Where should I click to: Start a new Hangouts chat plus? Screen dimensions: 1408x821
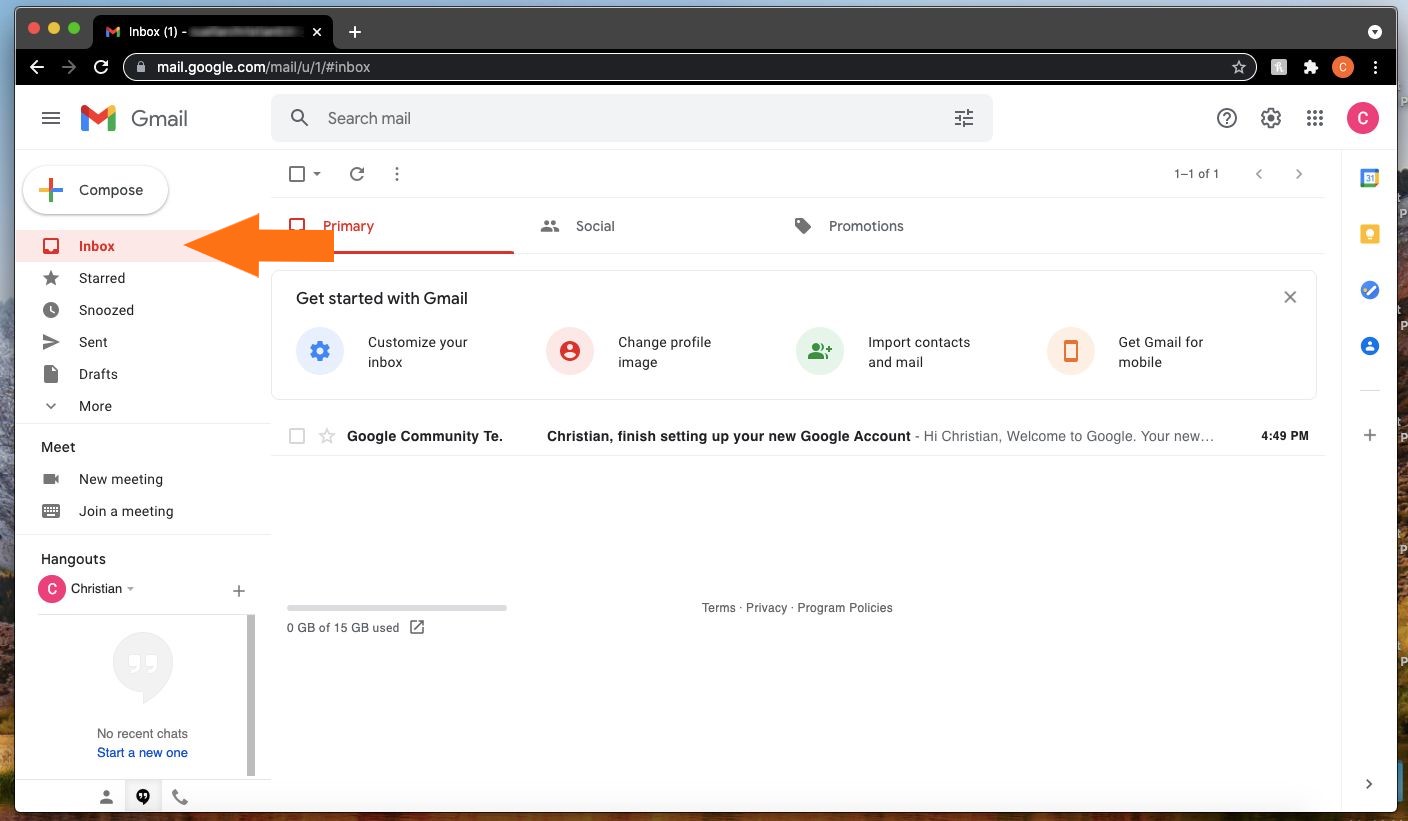pyautogui.click(x=239, y=591)
